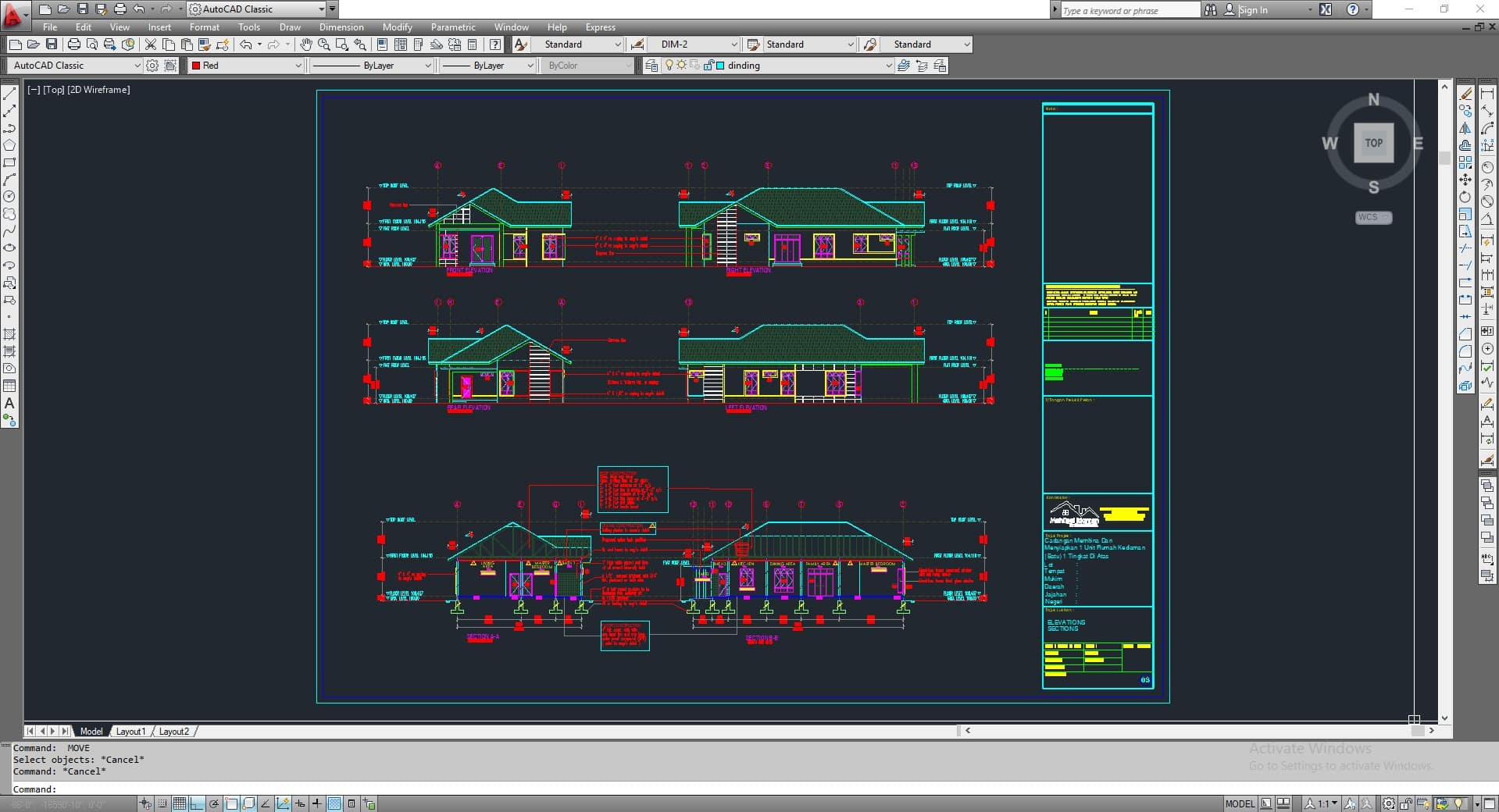The width and height of the screenshot is (1499, 812).
Task: Open the Layer Properties Manager icon
Action: [651, 66]
